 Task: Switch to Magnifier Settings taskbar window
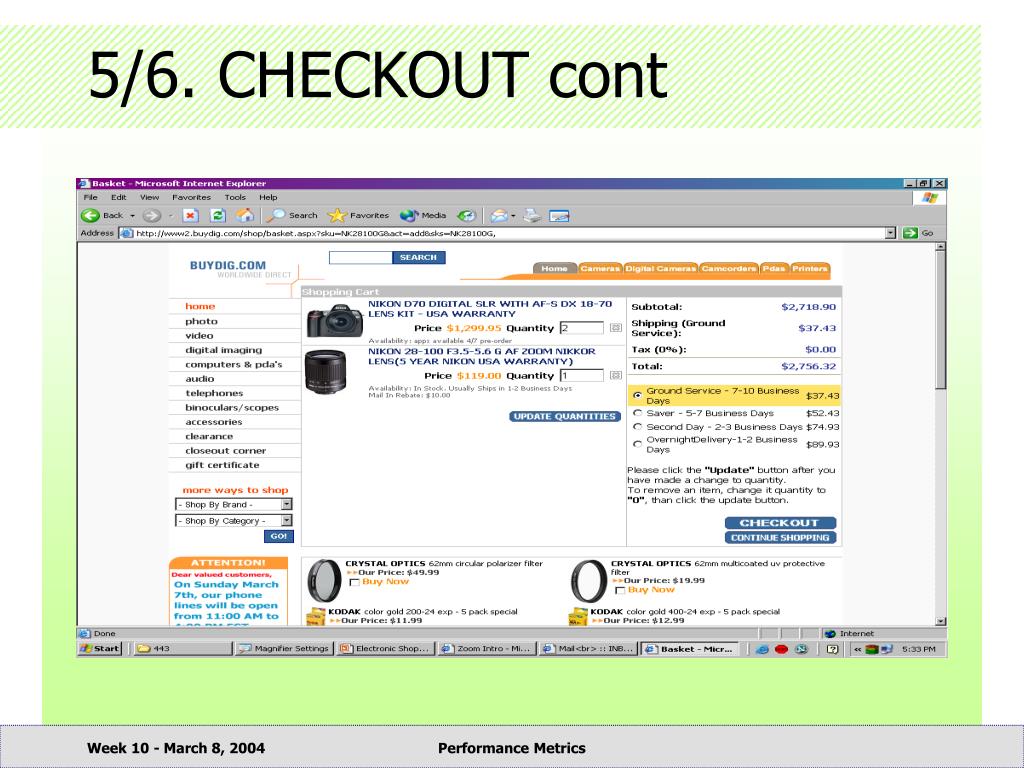(284, 648)
